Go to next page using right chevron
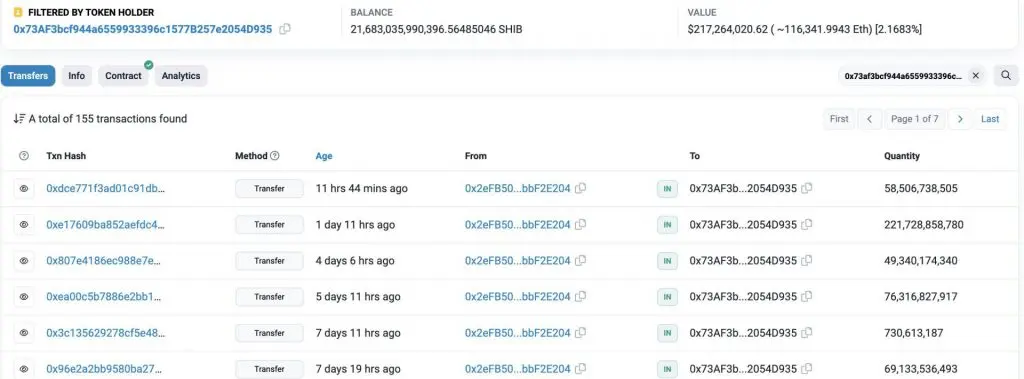Screen dimensions: 1024x379 coord(960,119)
